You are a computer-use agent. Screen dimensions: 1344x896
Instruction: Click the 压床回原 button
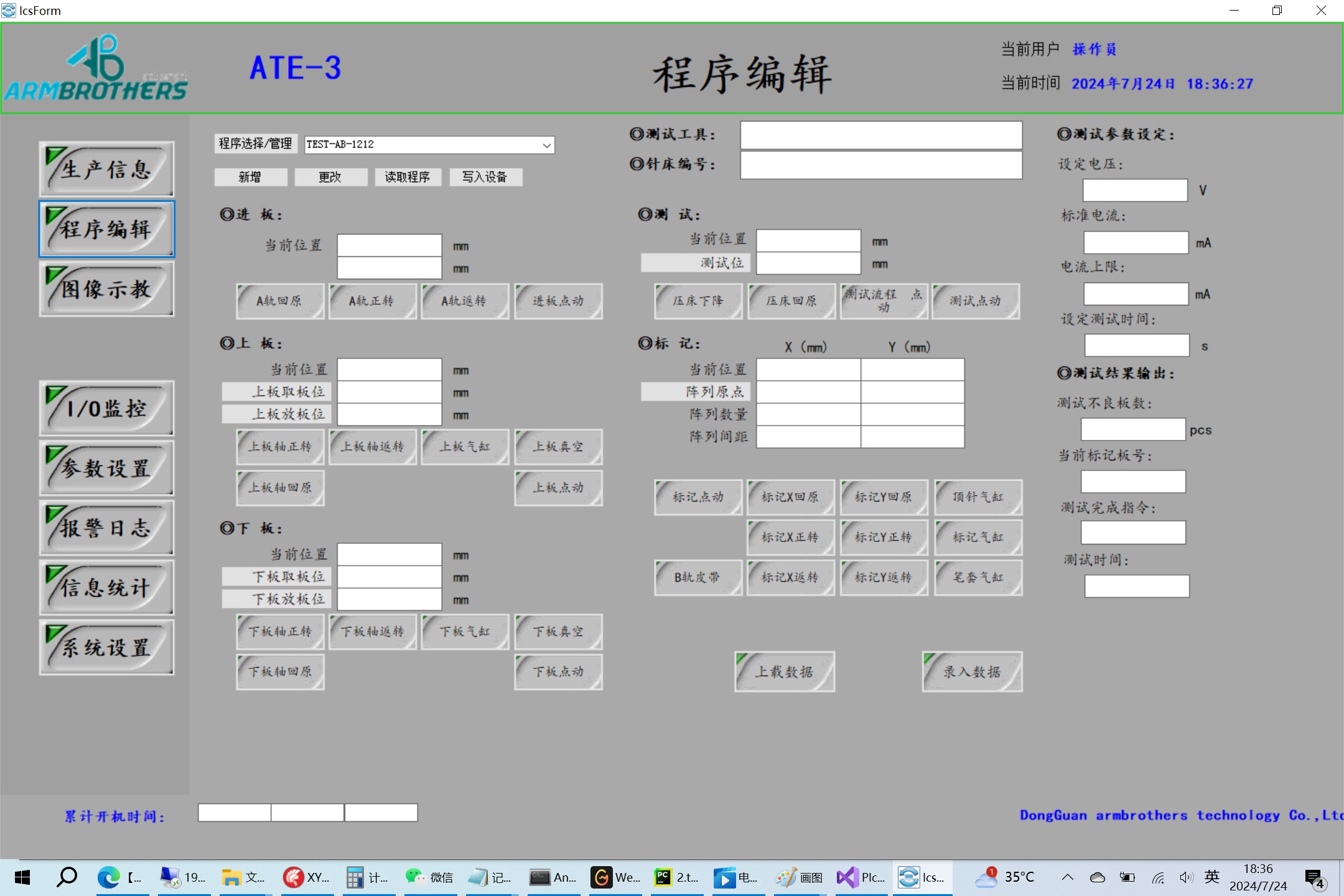coord(791,301)
